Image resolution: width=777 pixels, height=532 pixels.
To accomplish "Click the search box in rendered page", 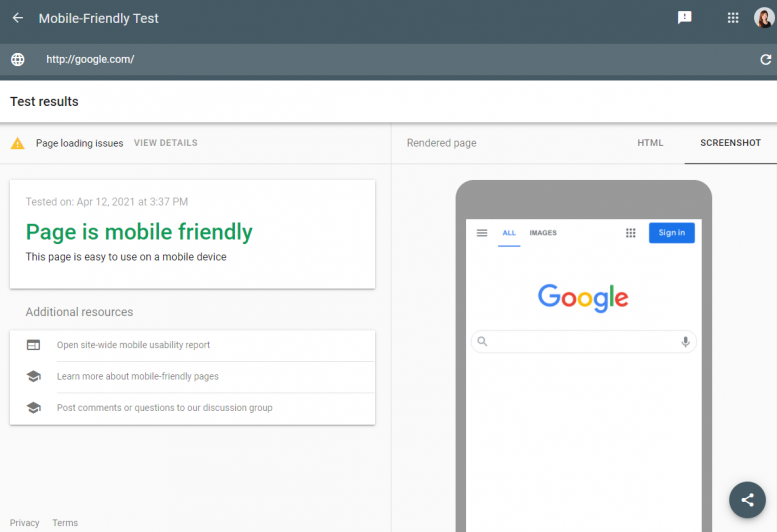I will 583,342.
